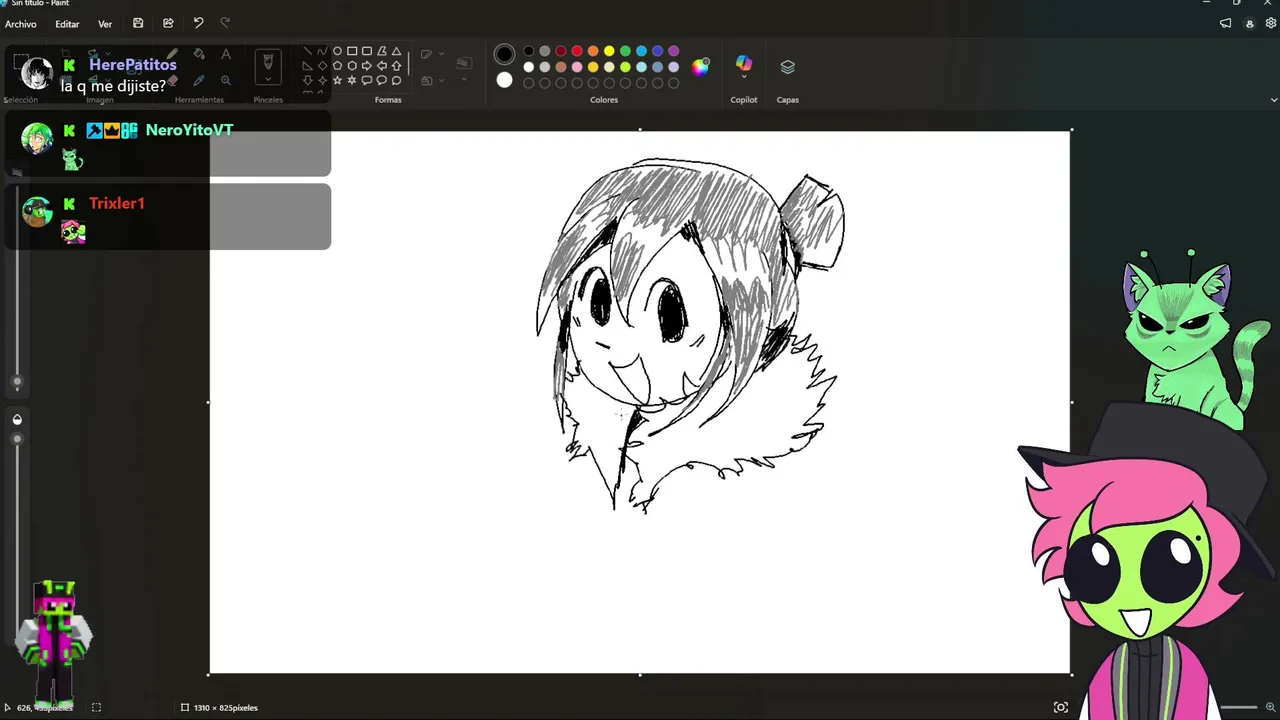Pick the Right triangle shape

tap(307, 66)
